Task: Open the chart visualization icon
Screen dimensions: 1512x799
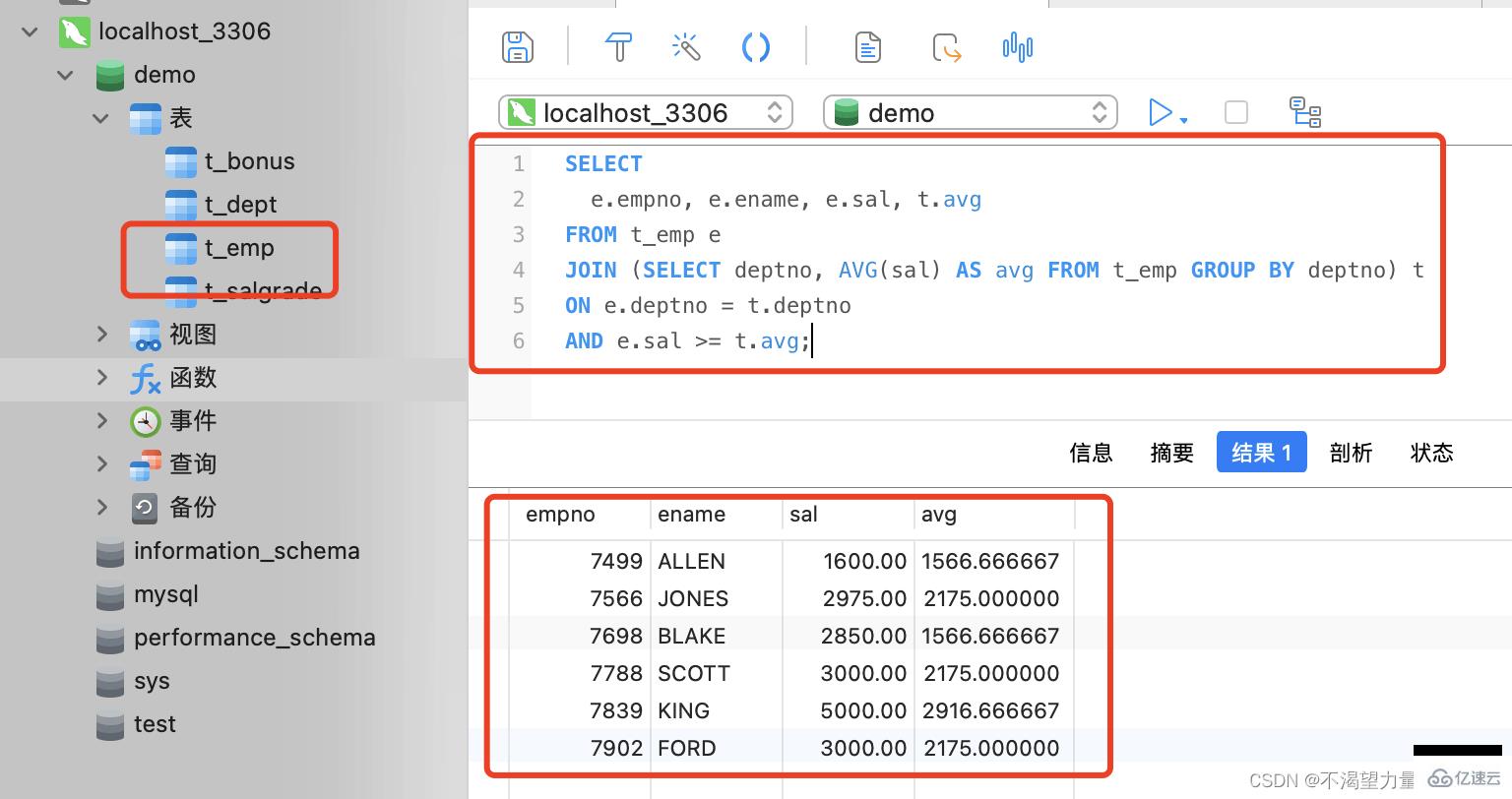Action: [x=1017, y=46]
